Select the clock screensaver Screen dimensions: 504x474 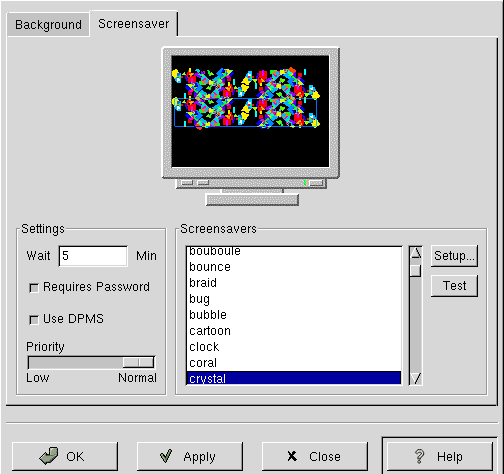pyautogui.click(x=294, y=347)
